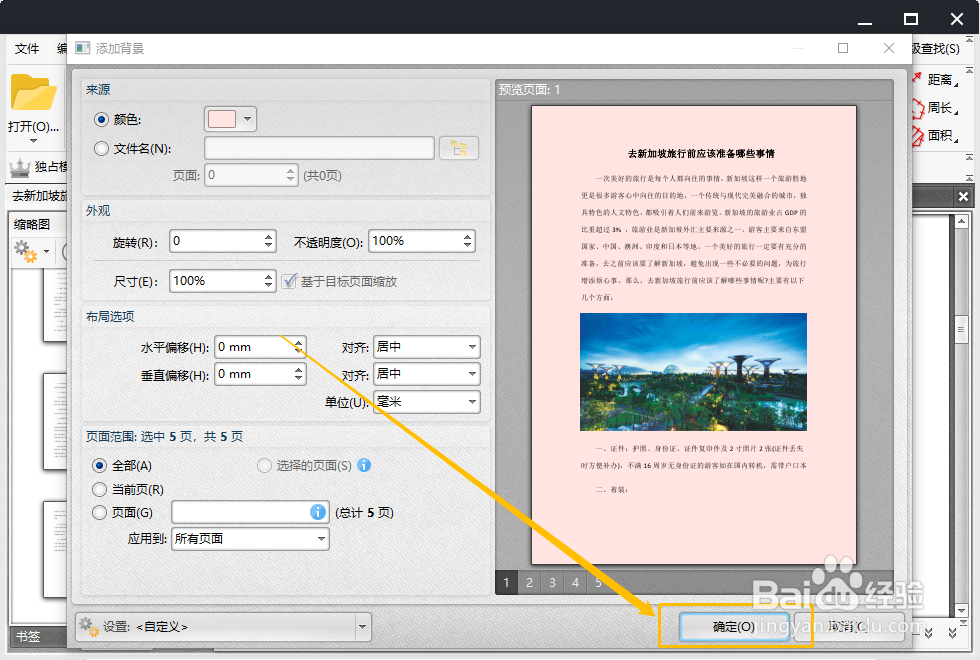Open the 单位 measurement unit dropdown
980x660 pixels.
(427, 403)
